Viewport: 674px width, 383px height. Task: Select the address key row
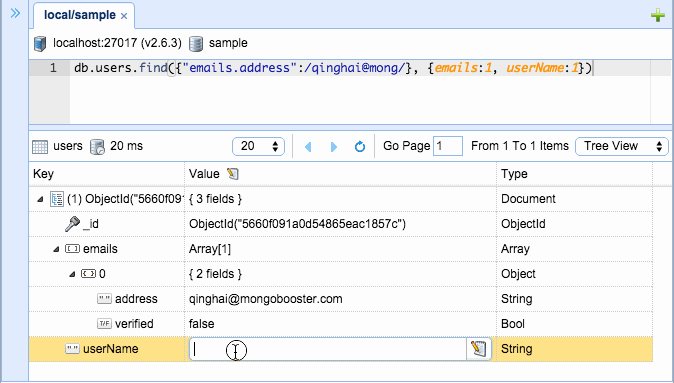[340, 299]
